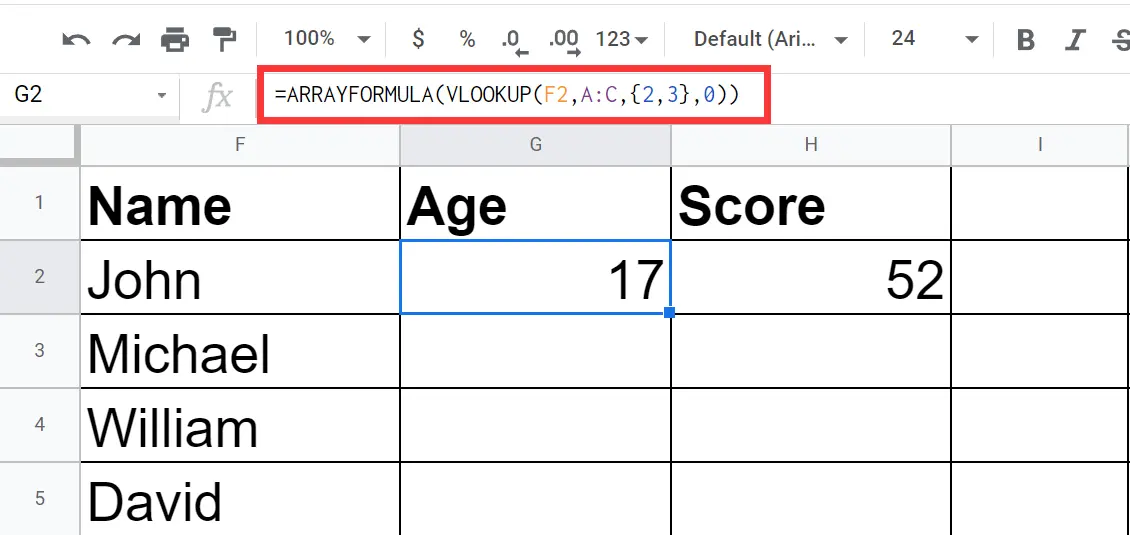Format as currency with dollar icon
The width and height of the screenshot is (1130, 535).
tap(418, 39)
